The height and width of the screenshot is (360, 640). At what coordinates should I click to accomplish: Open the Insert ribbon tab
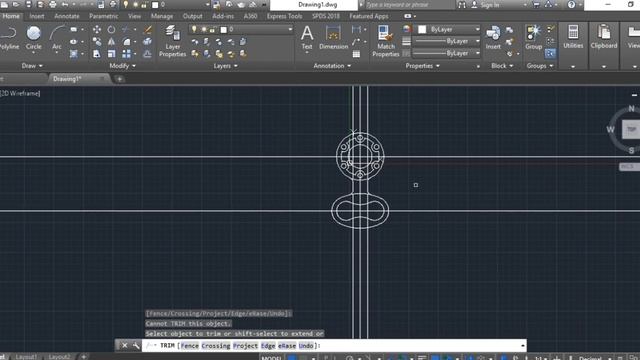click(x=37, y=16)
